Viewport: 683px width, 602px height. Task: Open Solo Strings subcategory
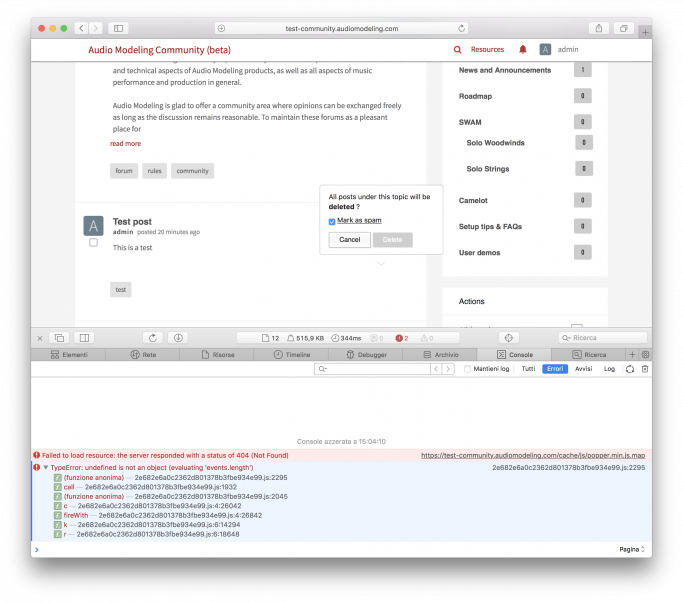coord(488,169)
